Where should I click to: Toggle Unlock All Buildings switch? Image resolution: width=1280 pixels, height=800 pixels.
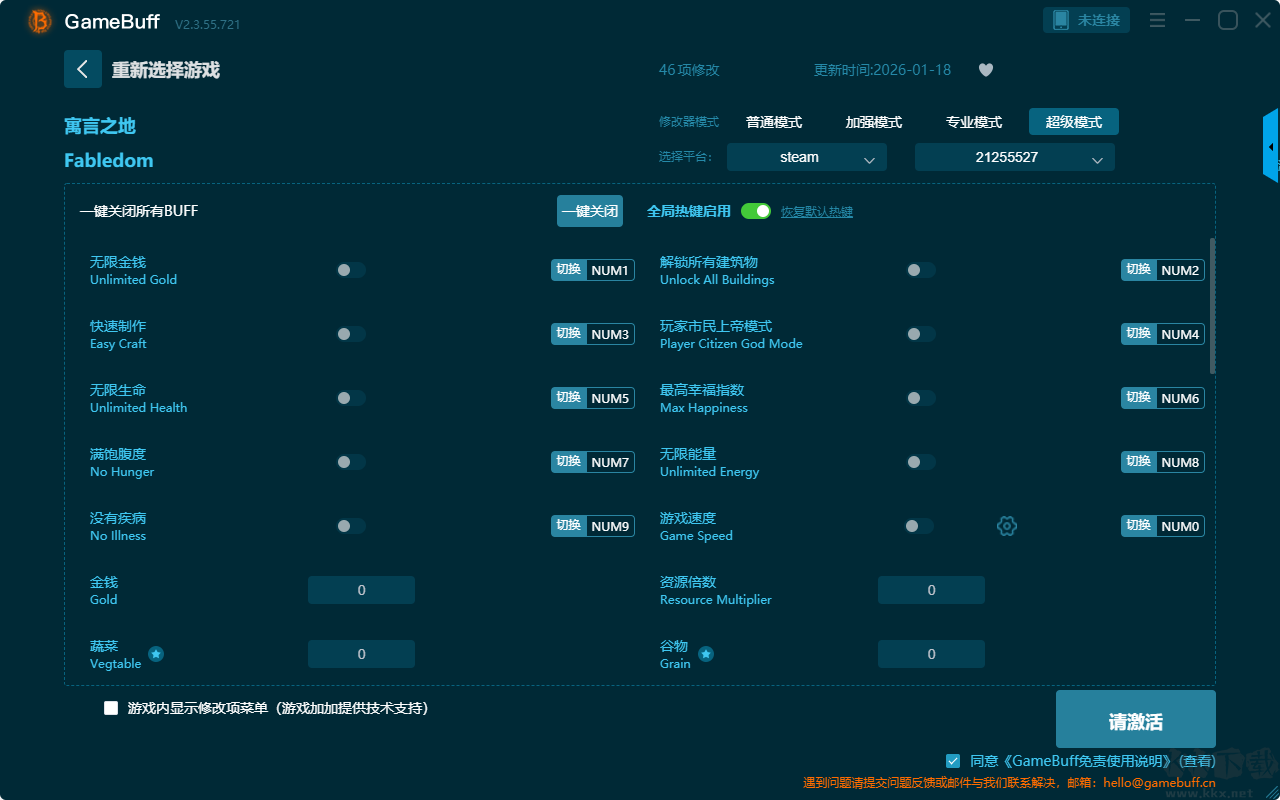pos(921,270)
